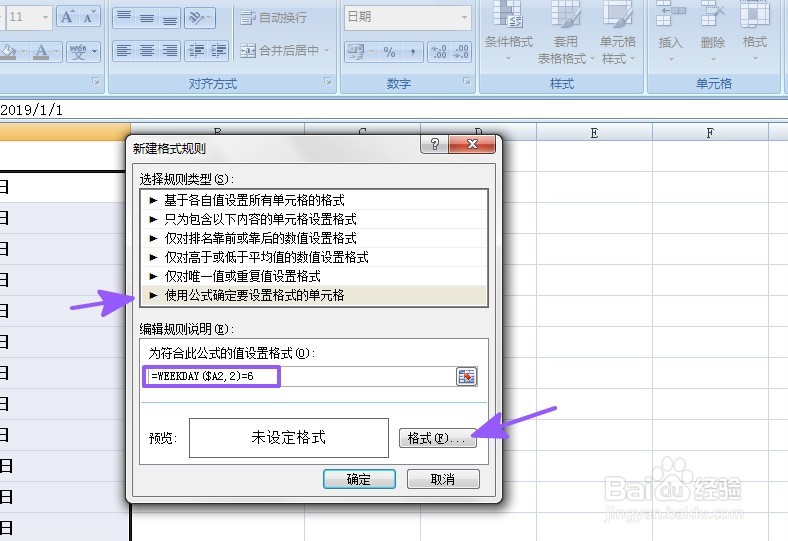The height and width of the screenshot is (541, 788).
Task: Open 对齐方式 alignment dialog launcher
Action: click(328, 81)
